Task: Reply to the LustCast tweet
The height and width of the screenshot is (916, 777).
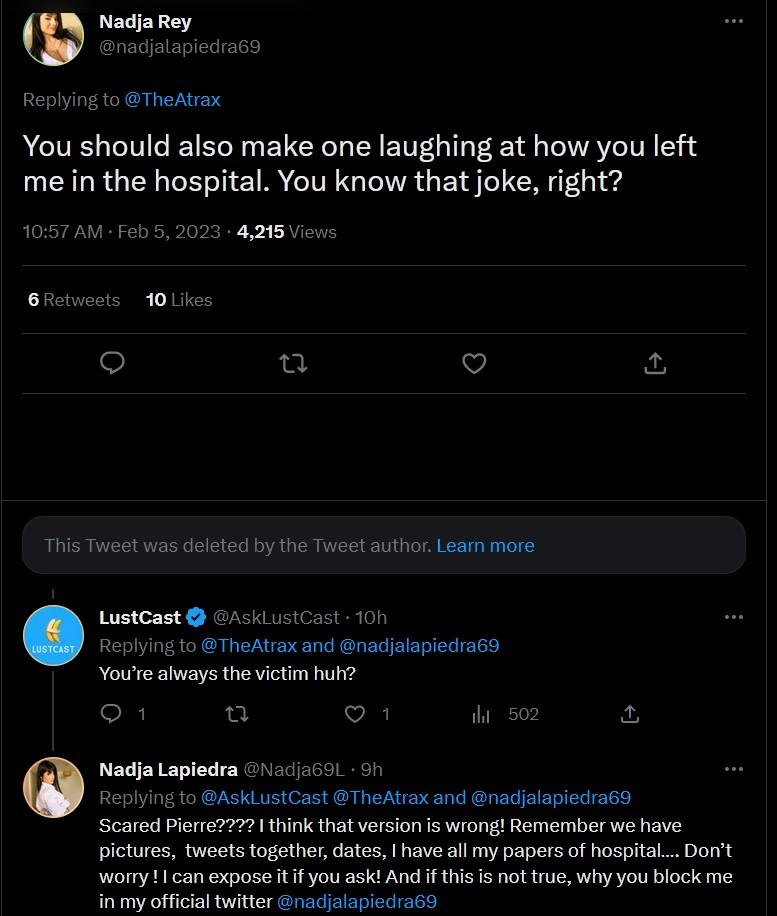Action: pyautogui.click(x=112, y=713)
